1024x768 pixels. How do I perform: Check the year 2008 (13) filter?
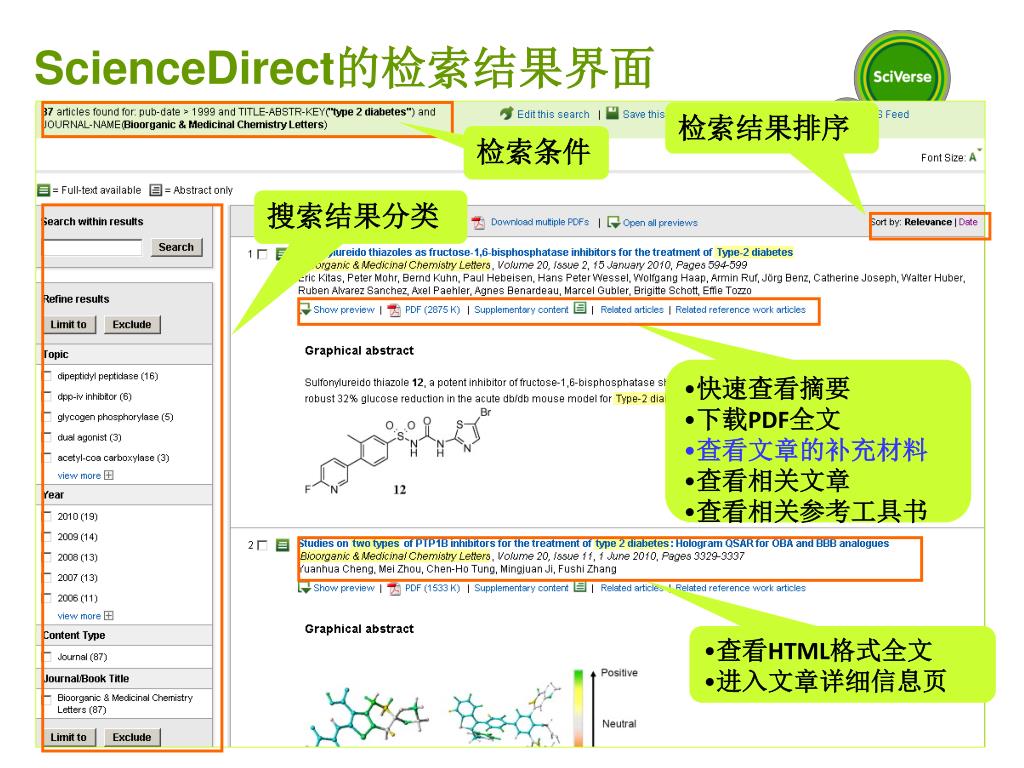point(47,557)
